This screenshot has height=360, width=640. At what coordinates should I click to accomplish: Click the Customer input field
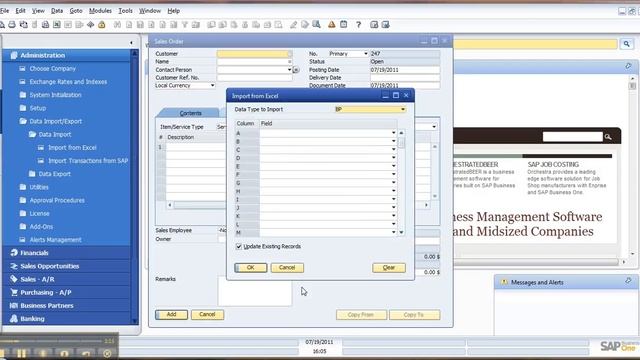(254, 54)
